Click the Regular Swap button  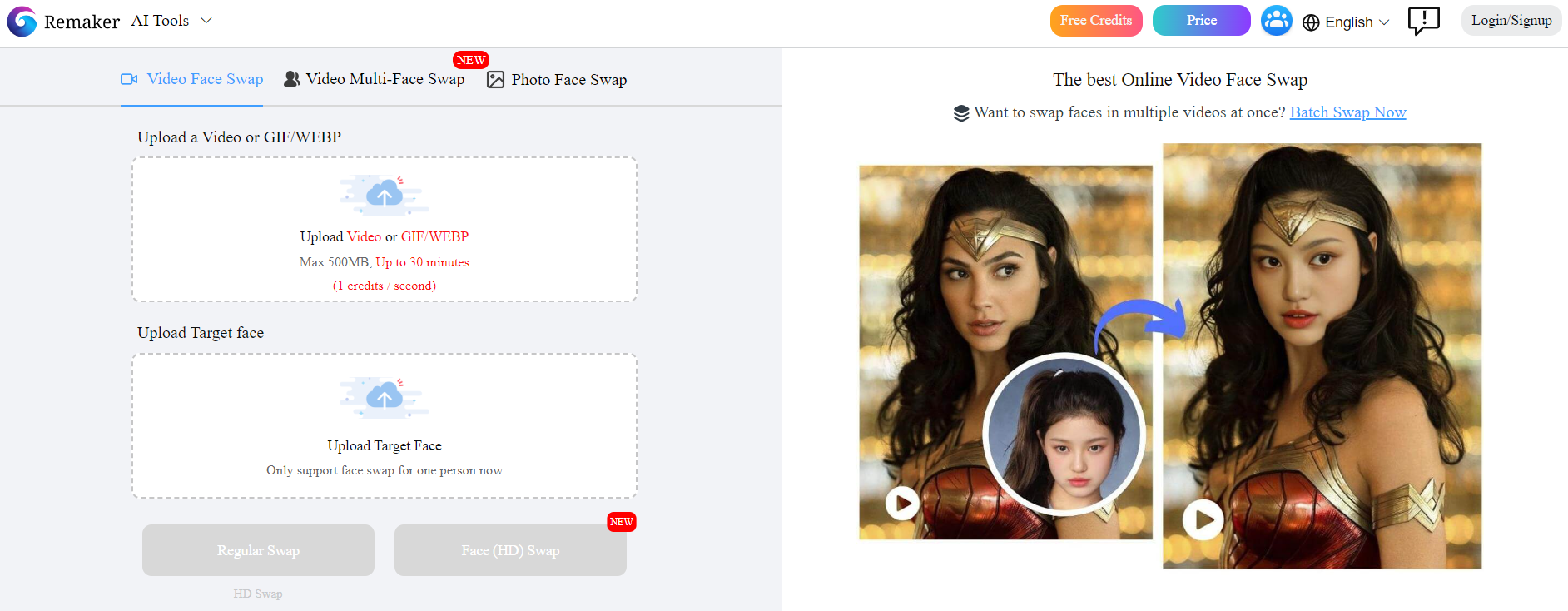pyautogui.click(x=258, y=550)
